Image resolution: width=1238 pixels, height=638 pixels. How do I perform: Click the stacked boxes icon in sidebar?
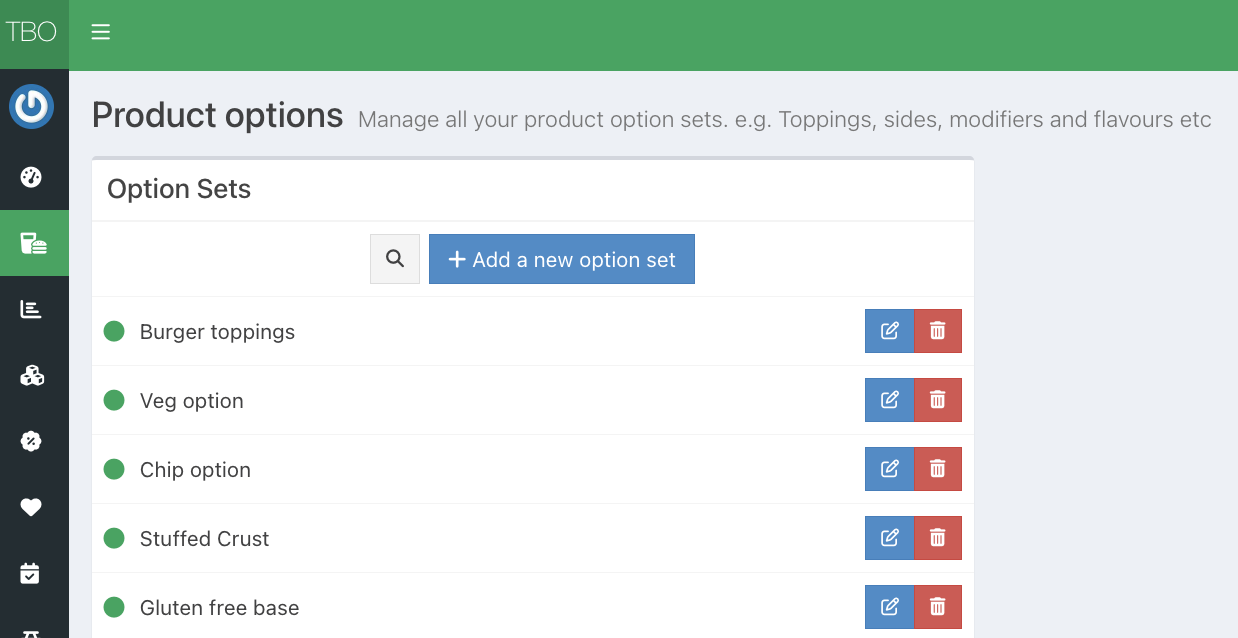pos(32,375)
